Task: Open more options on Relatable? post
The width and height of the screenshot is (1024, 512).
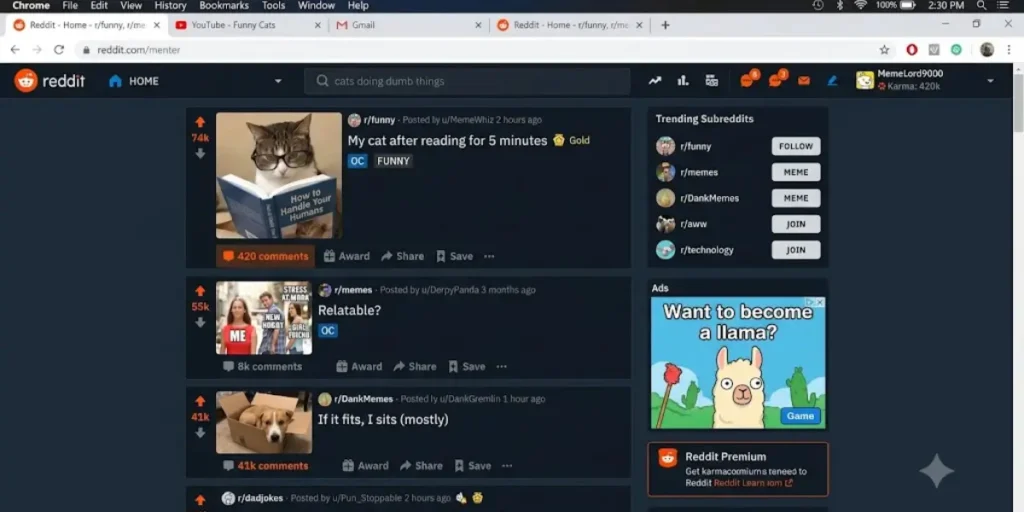Action: pyautogui.click(x=502, y=366)
